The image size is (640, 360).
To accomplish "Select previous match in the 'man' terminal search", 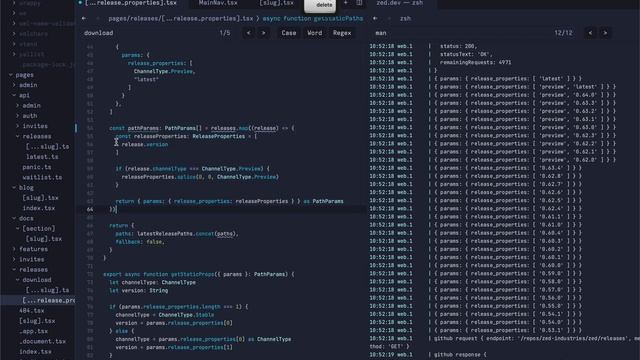I will pos(590,33).
